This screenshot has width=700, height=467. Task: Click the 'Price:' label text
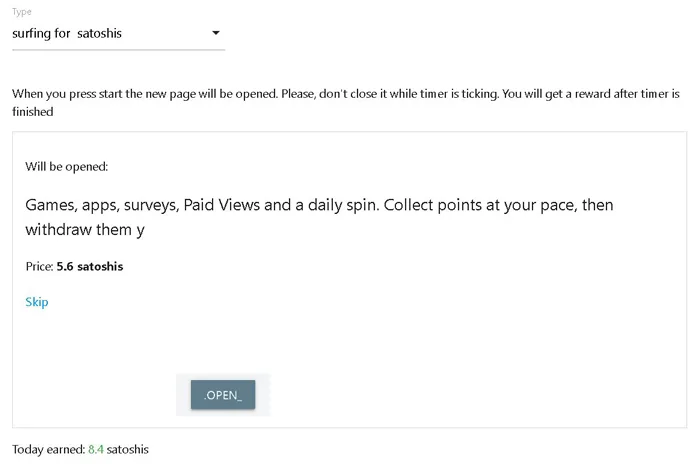tap(39, 267)
